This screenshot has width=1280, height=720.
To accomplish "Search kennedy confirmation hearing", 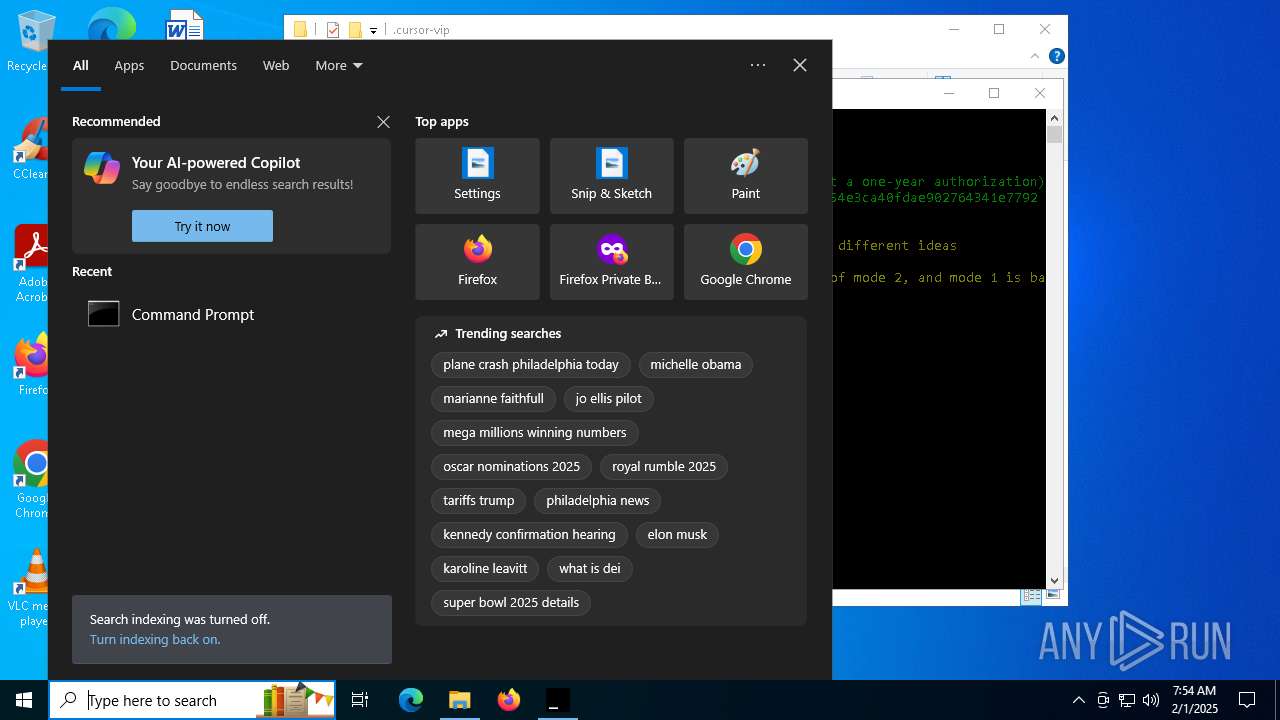I will [x=530, y=535].
